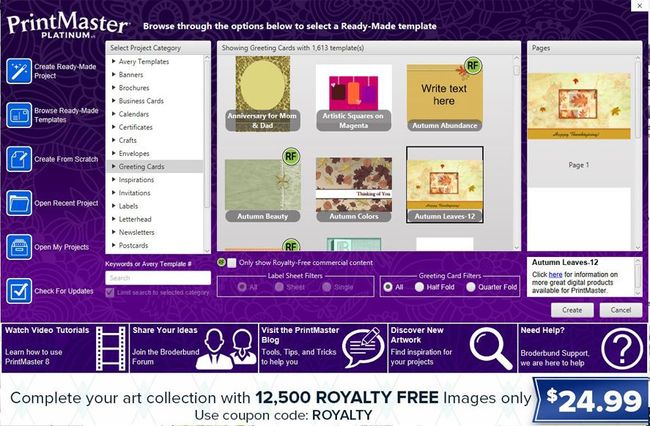Screen dimensions: 650x426
Task: Click the 'here' link for digital products
Action: [555, 274]
